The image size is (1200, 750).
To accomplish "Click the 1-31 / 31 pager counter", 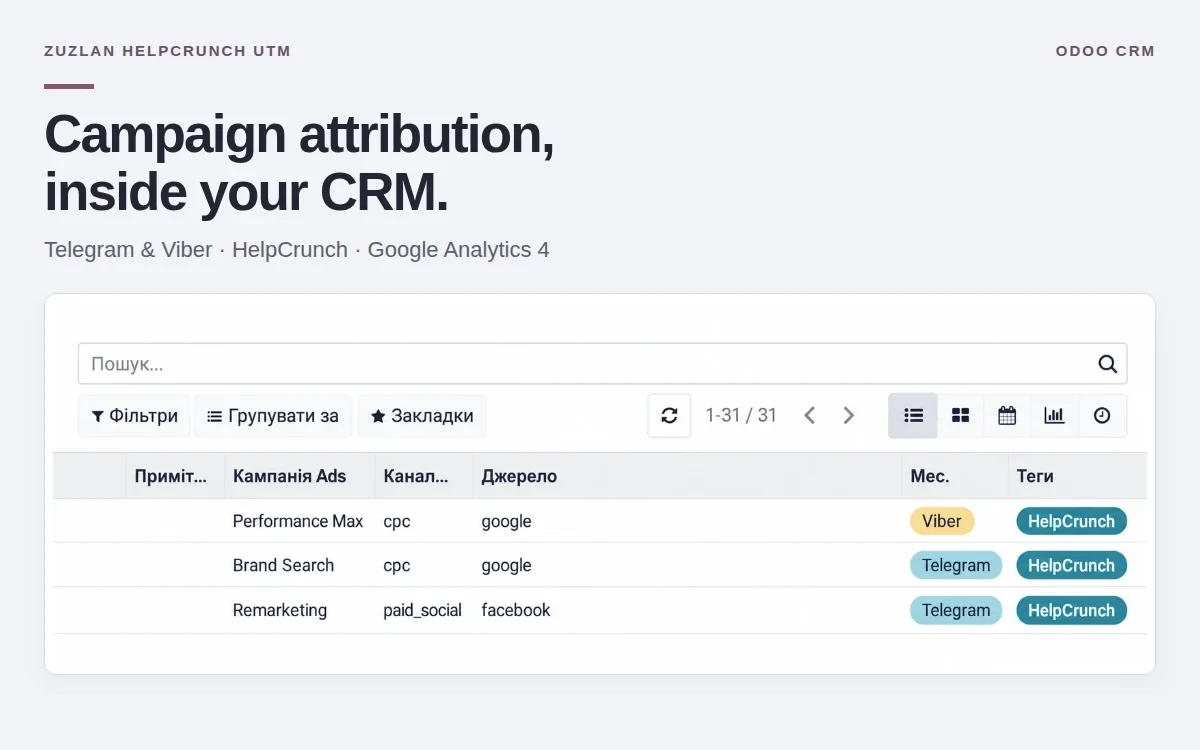I will pos(741,416).
